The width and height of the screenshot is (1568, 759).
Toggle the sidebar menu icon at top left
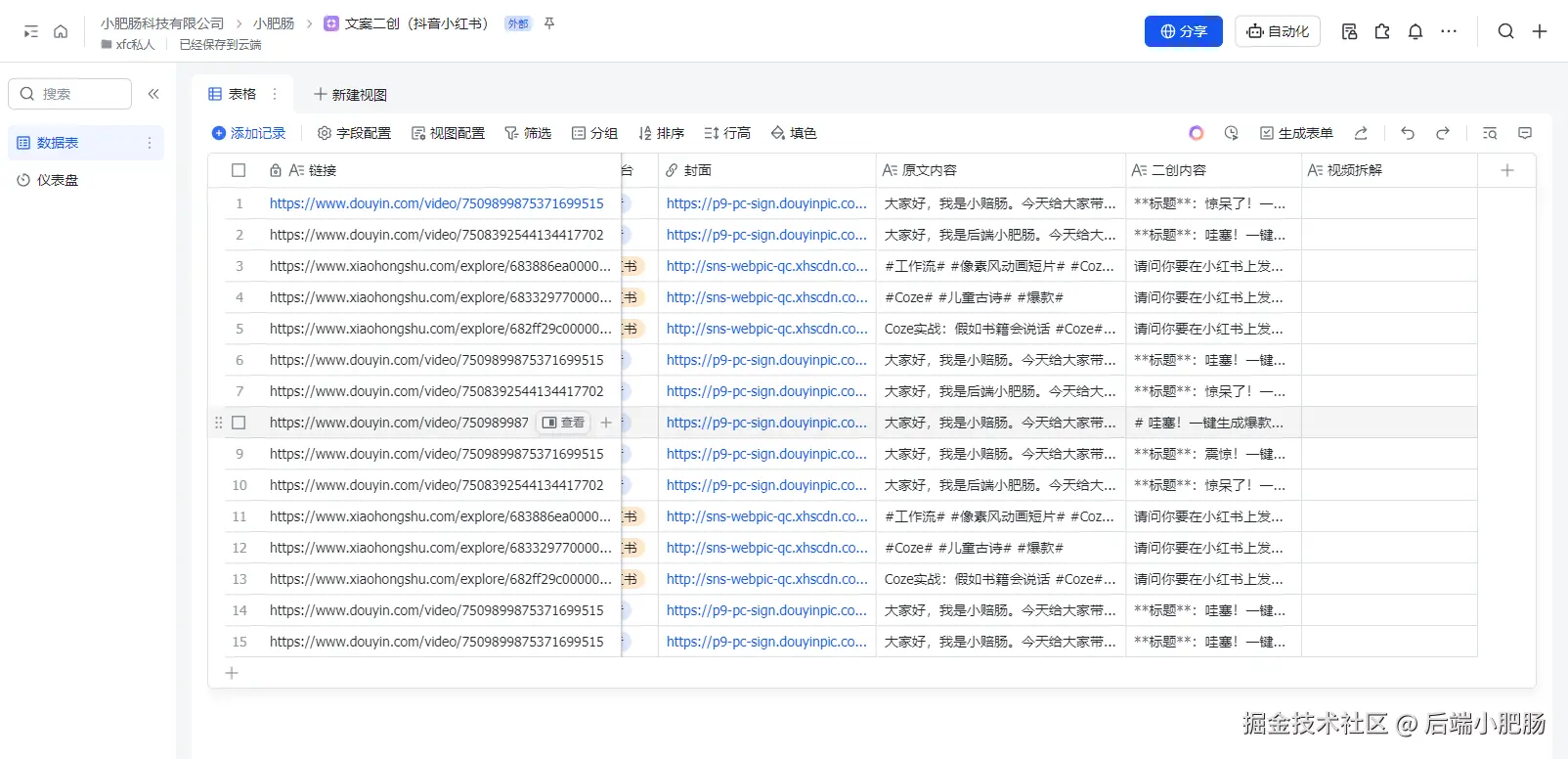pos(31,31)
